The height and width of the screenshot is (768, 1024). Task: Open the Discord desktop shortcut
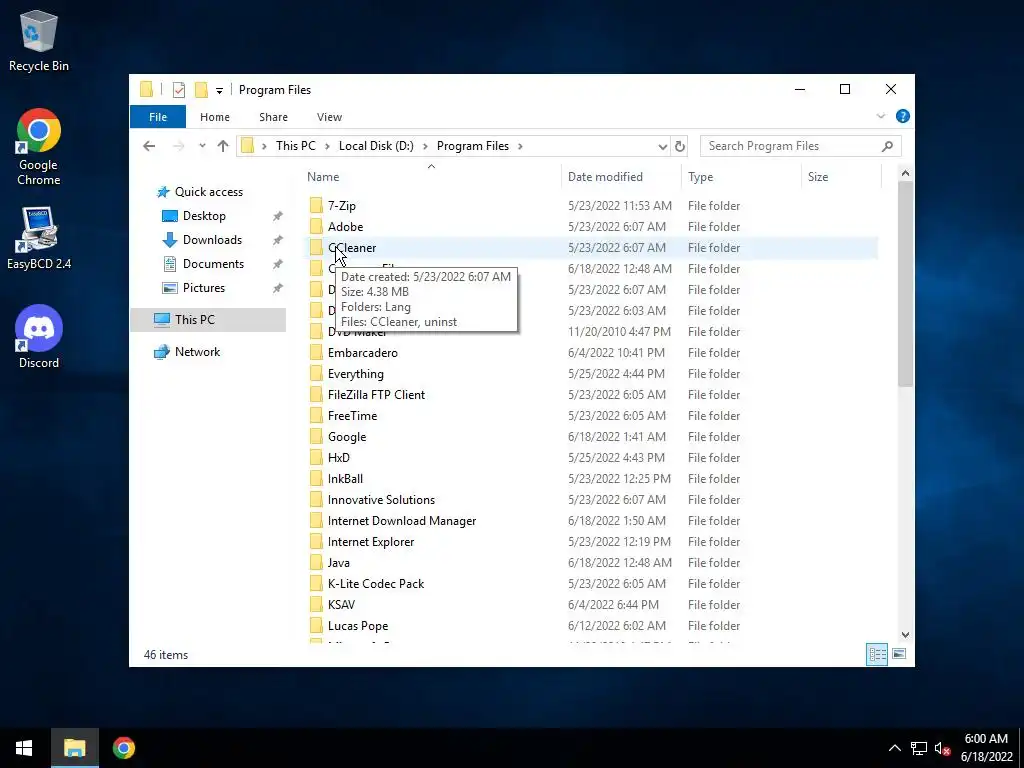point(39,336)
